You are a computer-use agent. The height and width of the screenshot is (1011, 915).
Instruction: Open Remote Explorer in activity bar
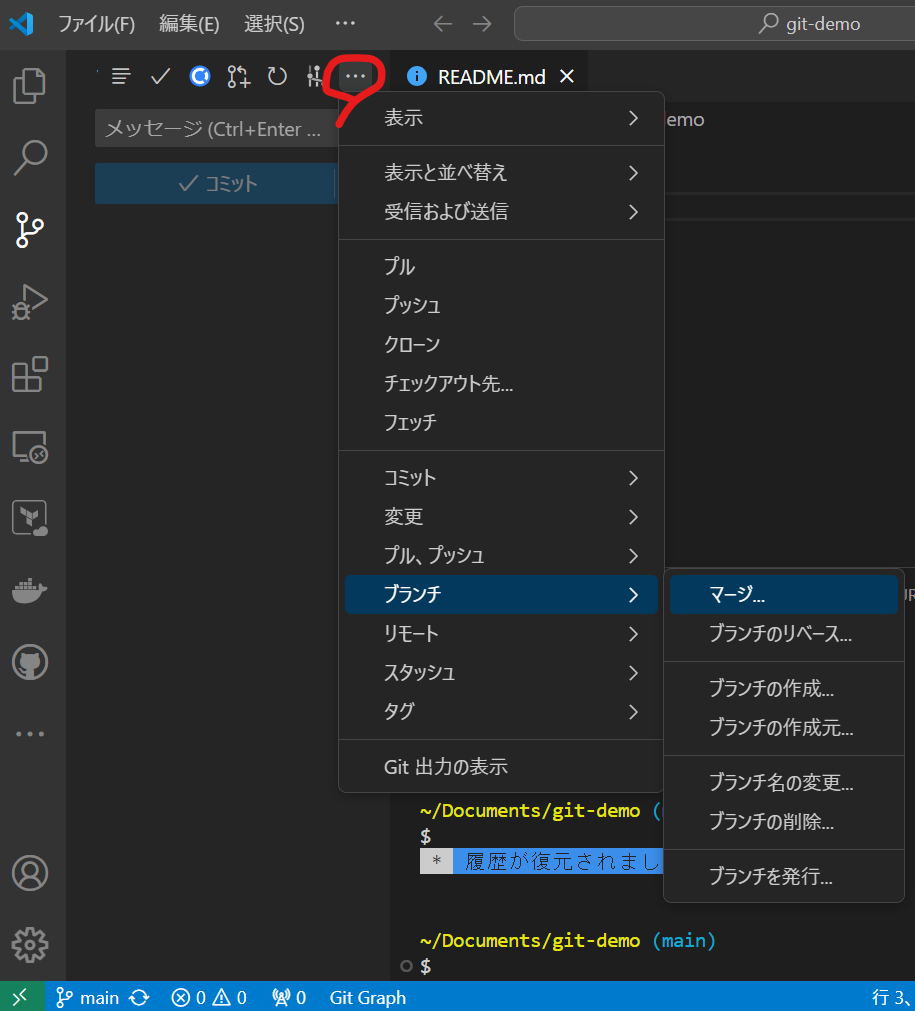coord(30,446)
